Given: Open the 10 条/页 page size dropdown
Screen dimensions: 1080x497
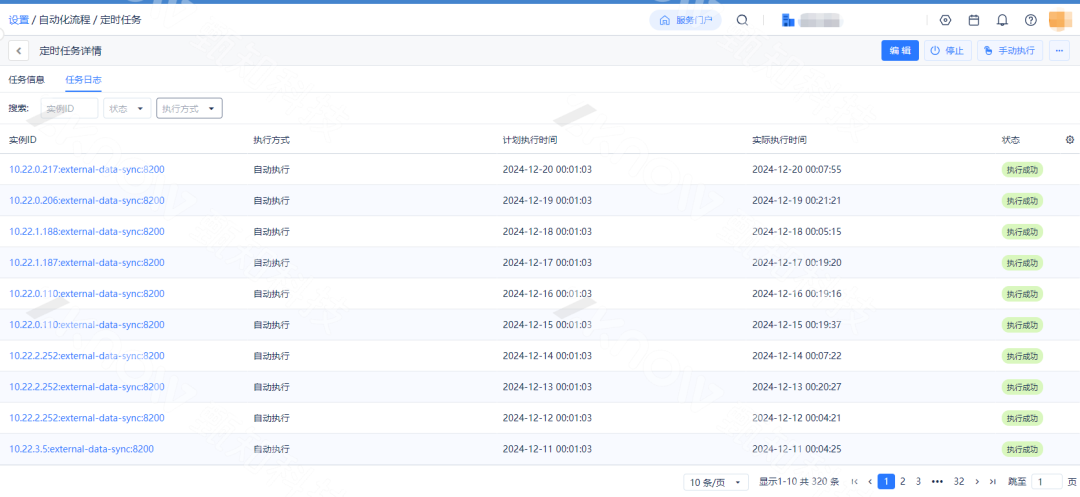Looking at the screenshot, I should click(716, 482).
